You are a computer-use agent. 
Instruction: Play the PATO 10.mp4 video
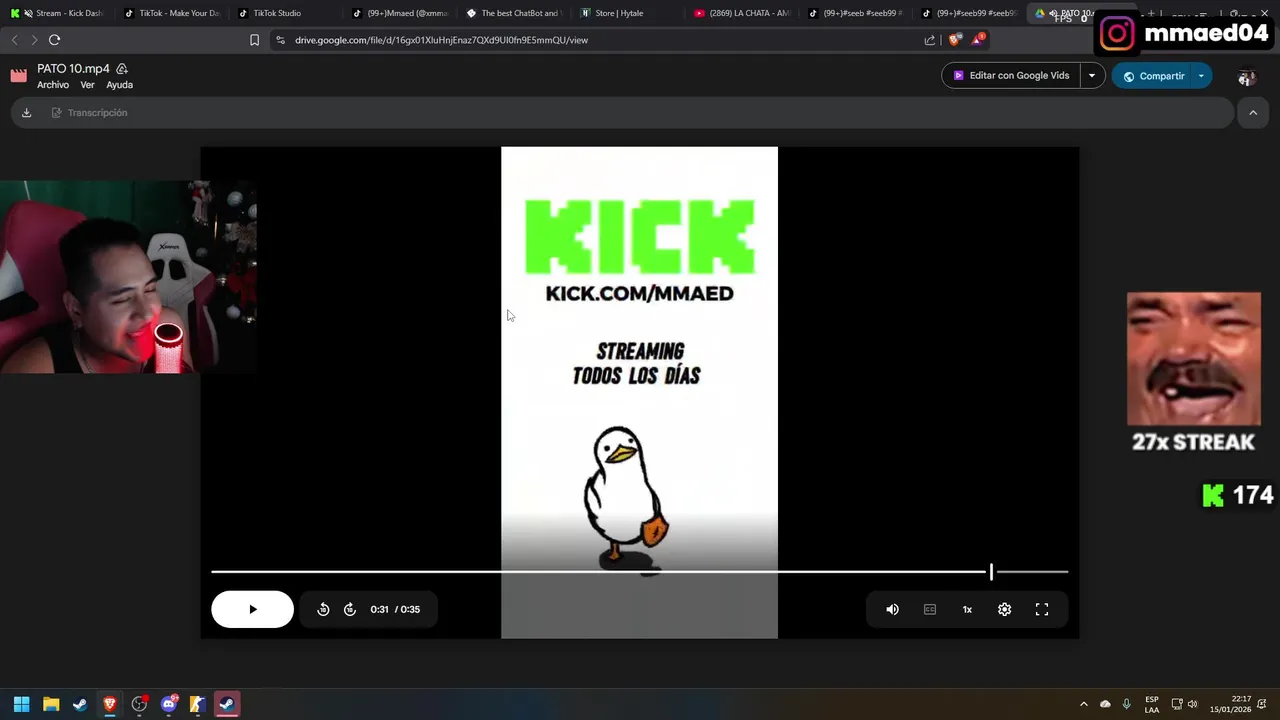tap(252, 609)
